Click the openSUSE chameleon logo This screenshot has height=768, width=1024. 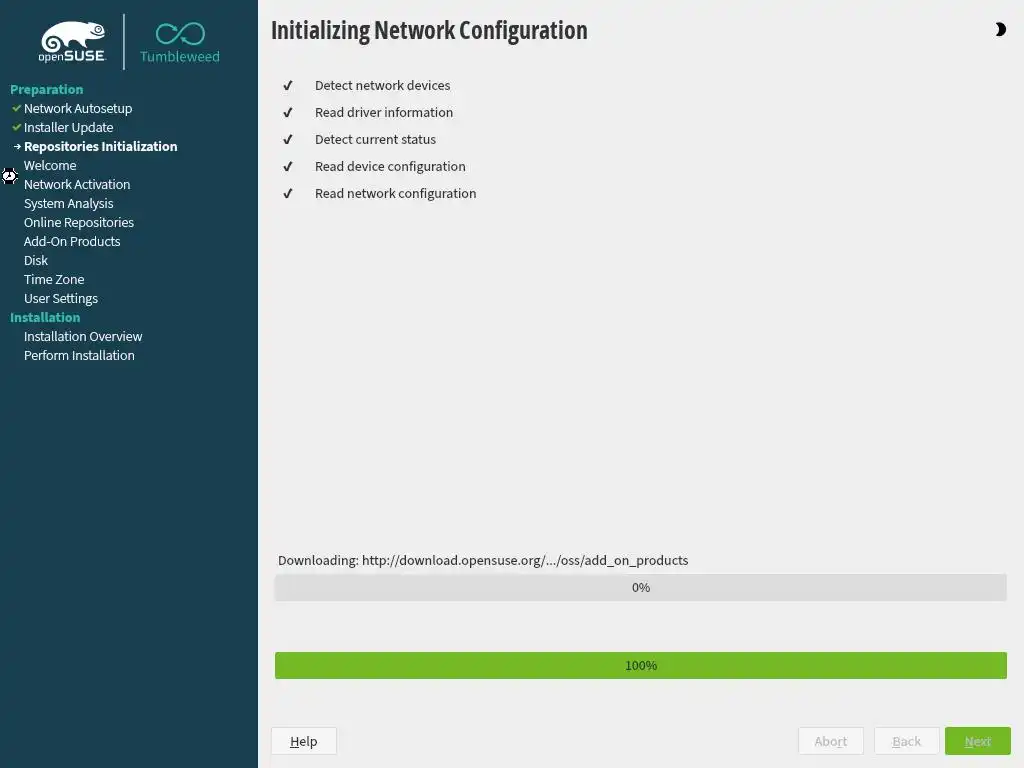pos(72,41)
